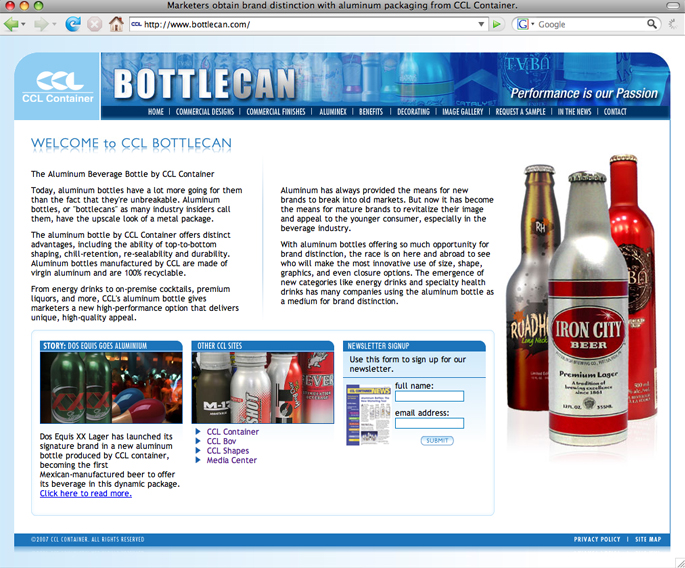Click the window resize grip corner
Image resolution: width=685 pixels, height=568 pixels.
[x=679, y=563]
